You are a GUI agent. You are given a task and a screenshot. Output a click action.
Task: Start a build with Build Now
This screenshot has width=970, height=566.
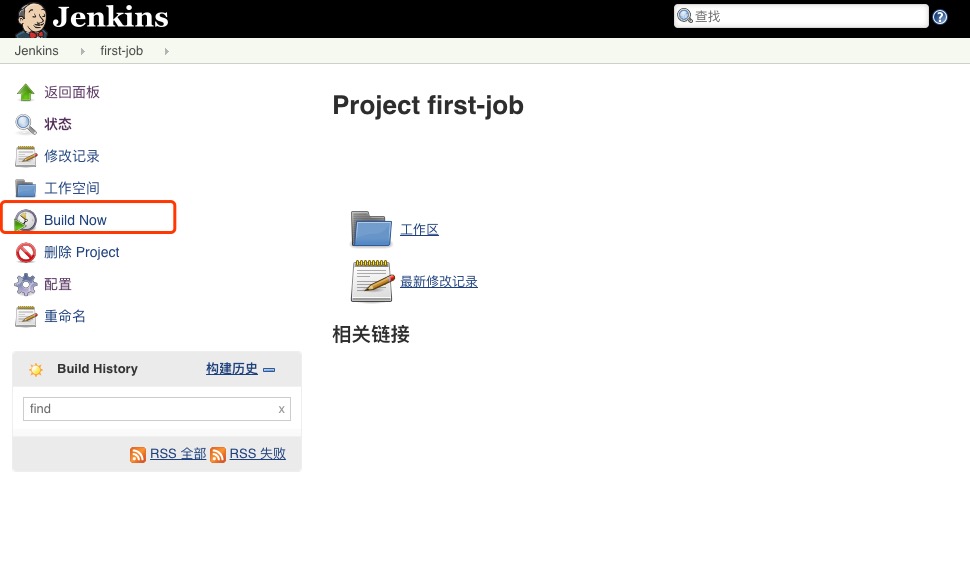tap(75, 220)
